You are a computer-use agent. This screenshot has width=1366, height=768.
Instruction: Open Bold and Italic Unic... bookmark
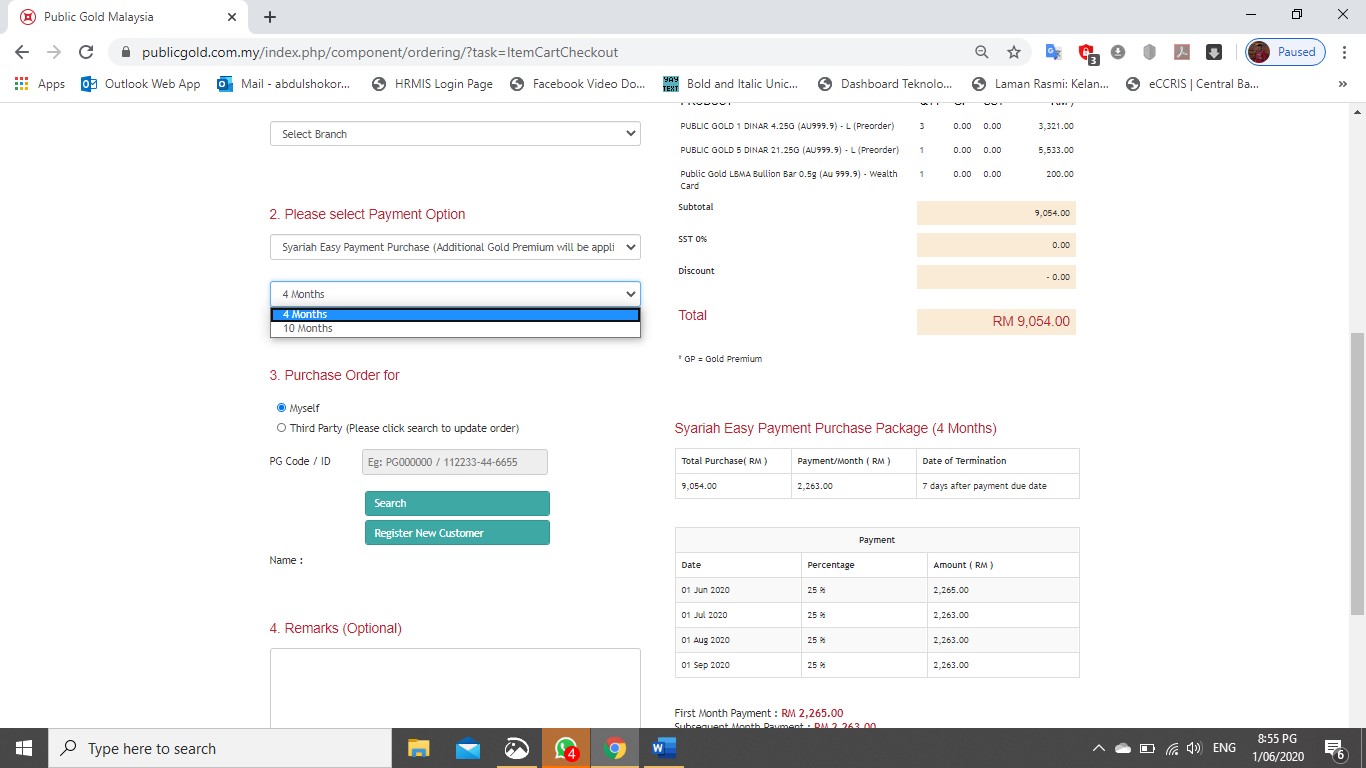pyautogui.click(x=731, y=84)
